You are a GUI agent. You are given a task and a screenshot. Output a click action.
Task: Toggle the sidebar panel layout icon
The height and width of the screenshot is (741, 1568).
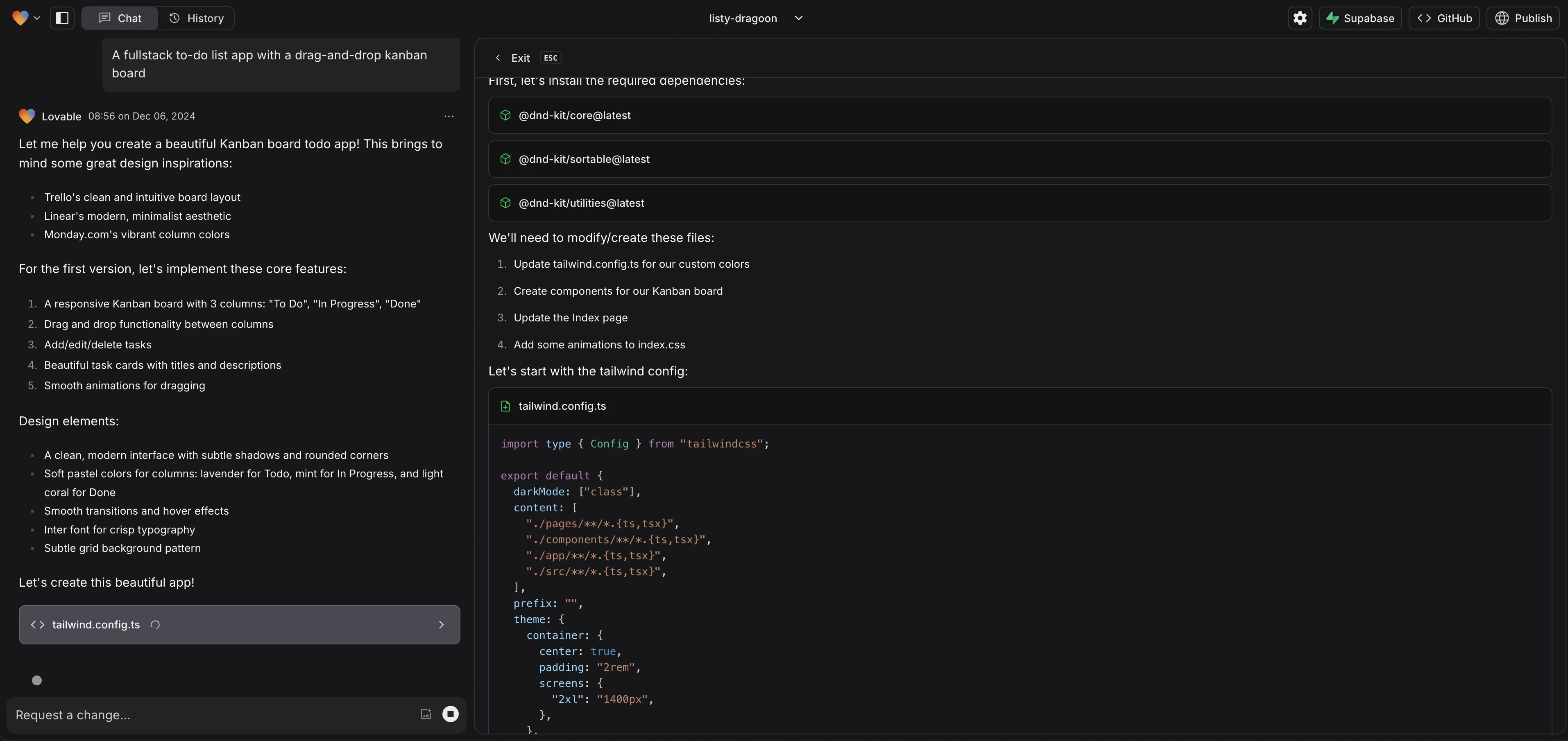tap(62, 18)
